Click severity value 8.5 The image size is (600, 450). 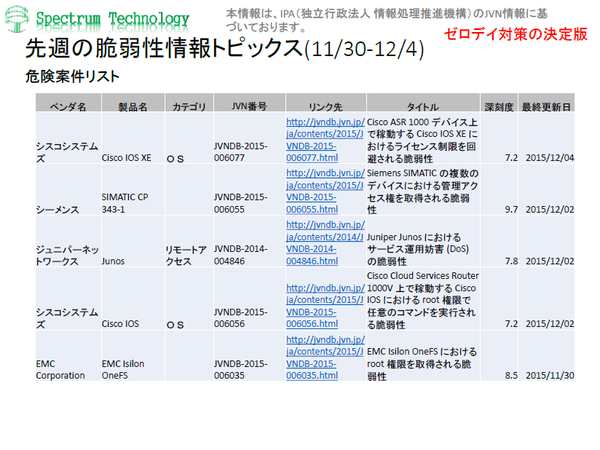(x=511, y=375)
